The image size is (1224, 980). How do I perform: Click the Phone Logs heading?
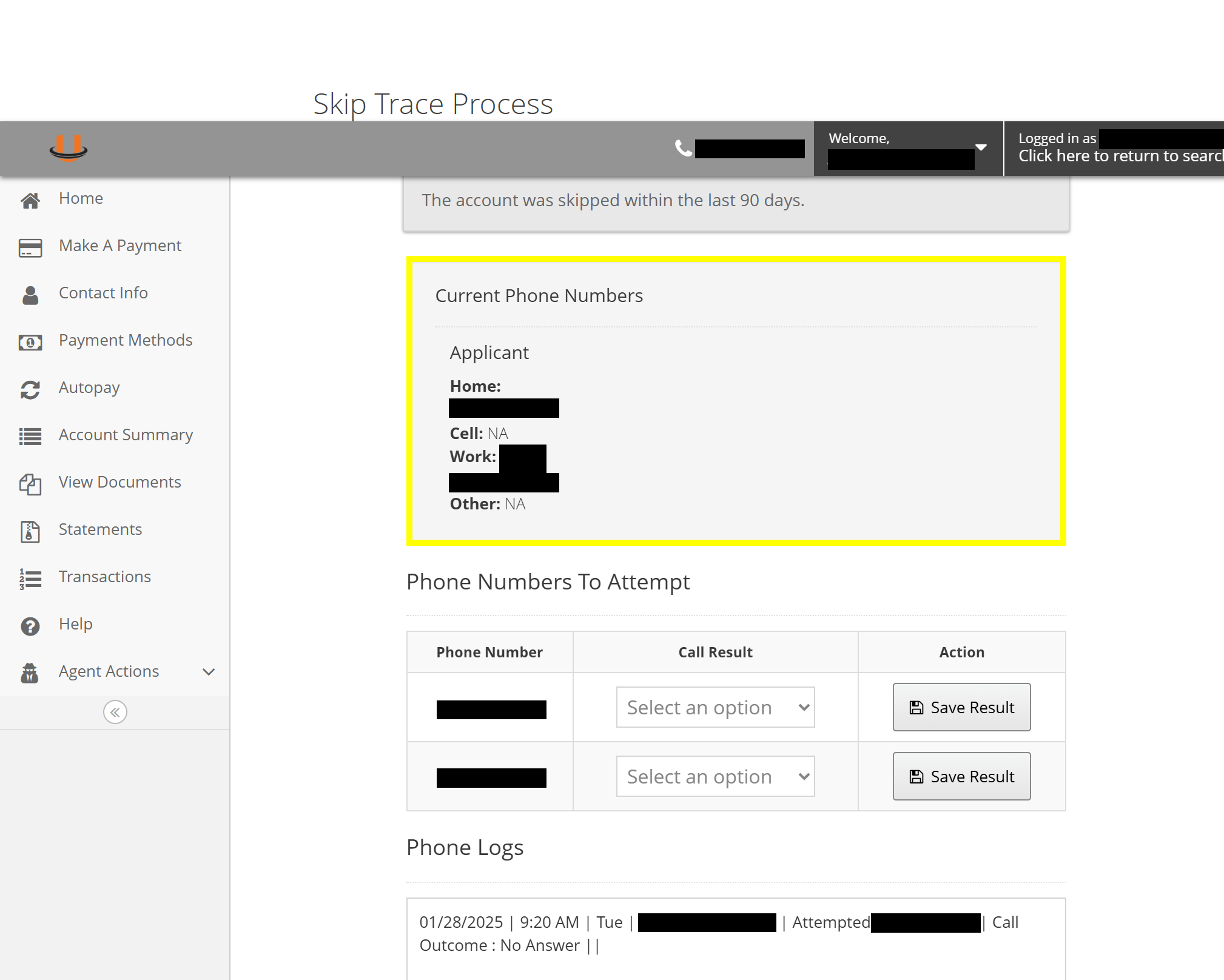pyautogui.click(x=465, y=847)
